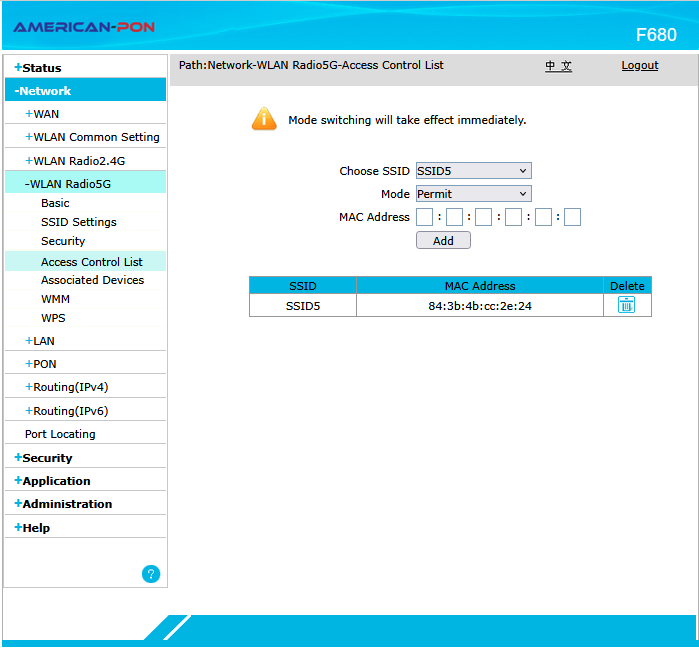Expand the WAN menu section

pyautogui.click(x=45, y=114)
